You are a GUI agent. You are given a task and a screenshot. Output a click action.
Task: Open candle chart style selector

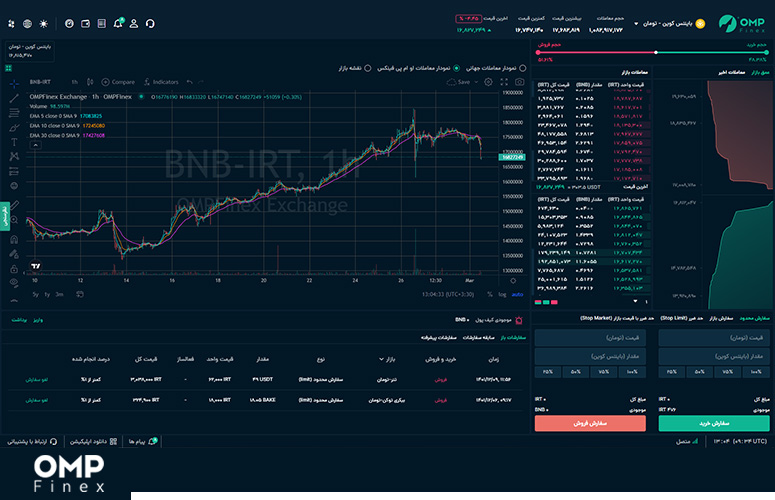click(x=90, y=82)
